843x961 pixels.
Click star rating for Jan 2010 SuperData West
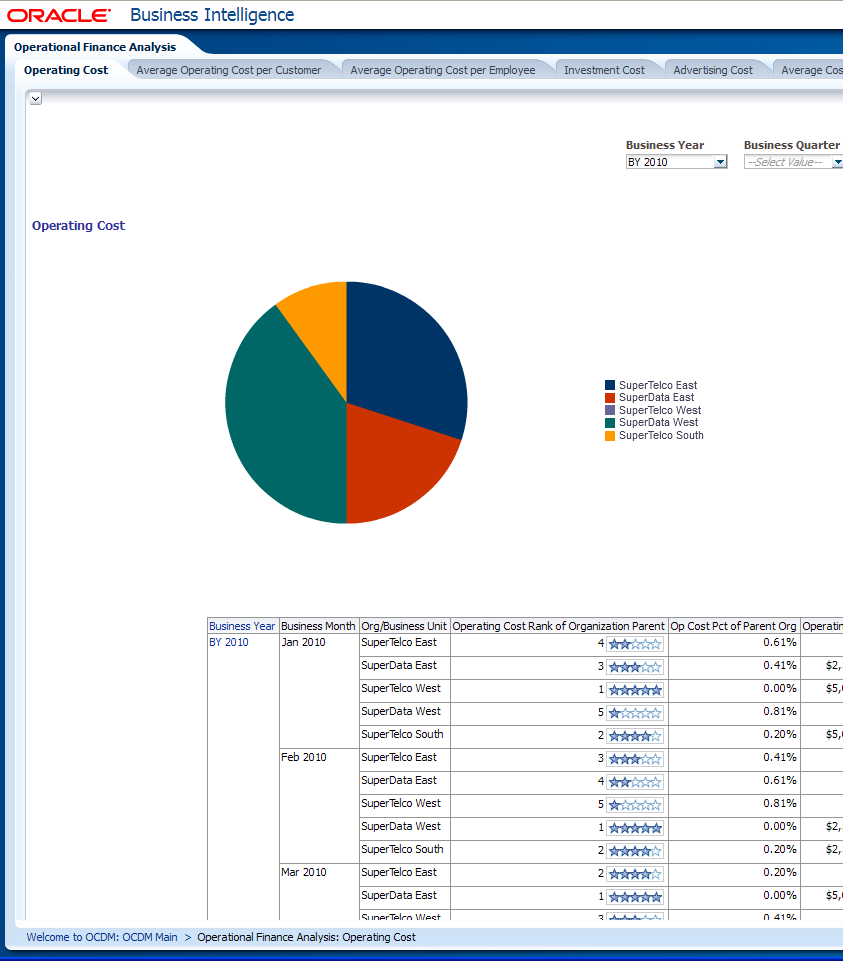pyautogui.click(x=635, y=714)
